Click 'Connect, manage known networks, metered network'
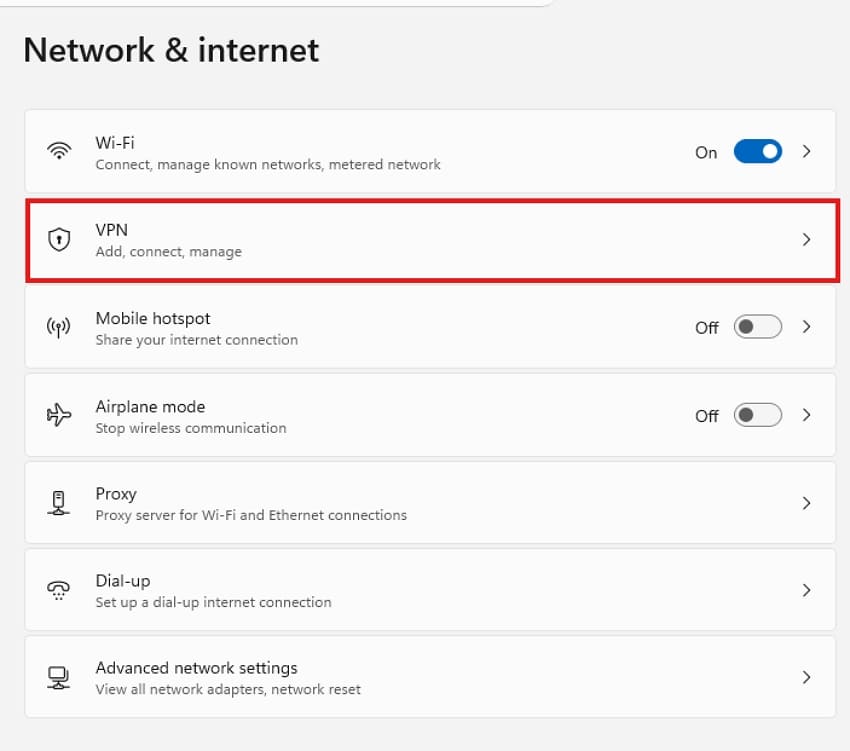850x751 pixels. [x=268, y=164]
